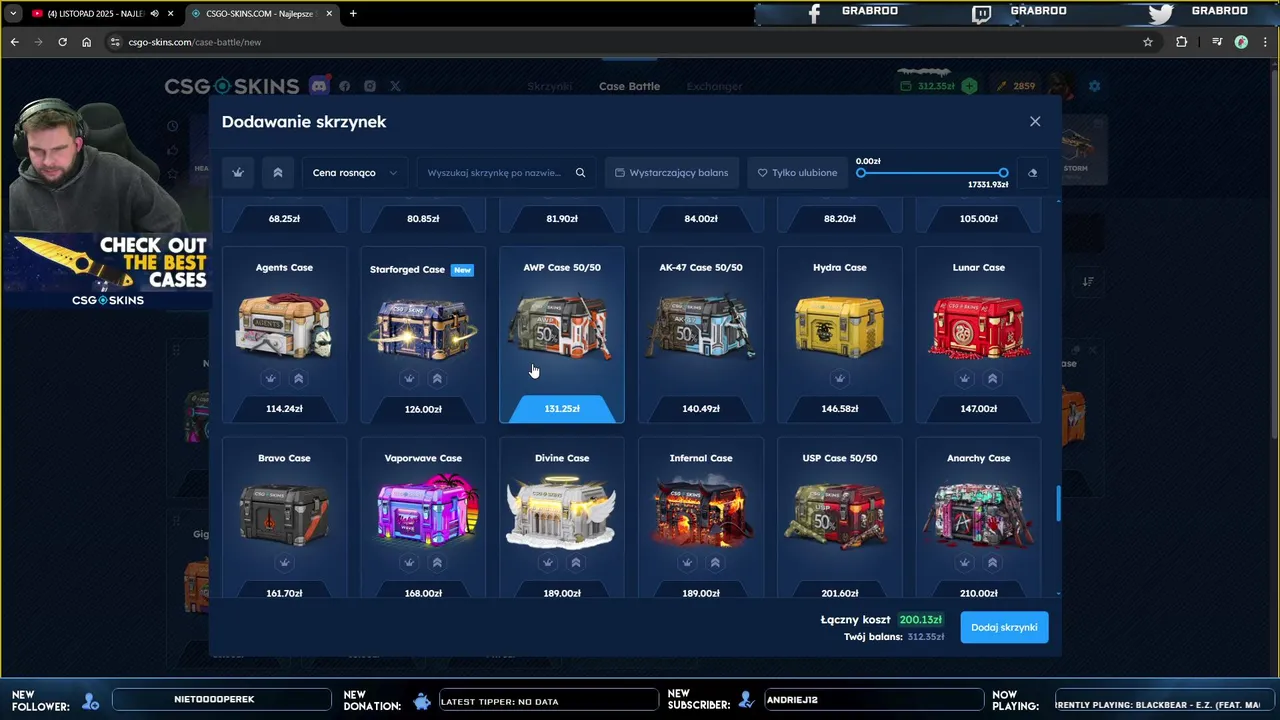The height and width of the screenshot is (720, 1280).
Task: Click the double-chevron icon on Lunar Case
Action: [992, 378]
